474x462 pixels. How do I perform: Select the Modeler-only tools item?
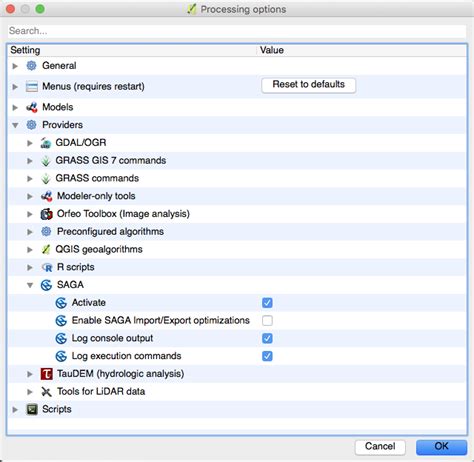pyautogui.click(x=96, y=196)
